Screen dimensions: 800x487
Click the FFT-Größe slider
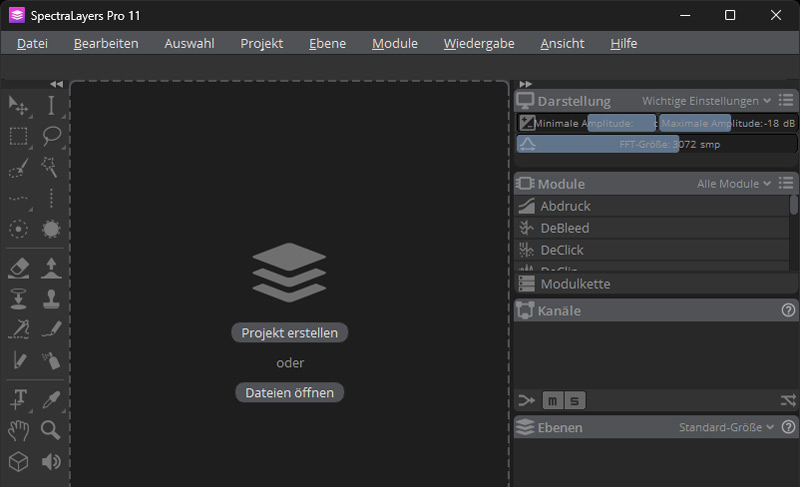pyautogui.click(x=656, y=144)
